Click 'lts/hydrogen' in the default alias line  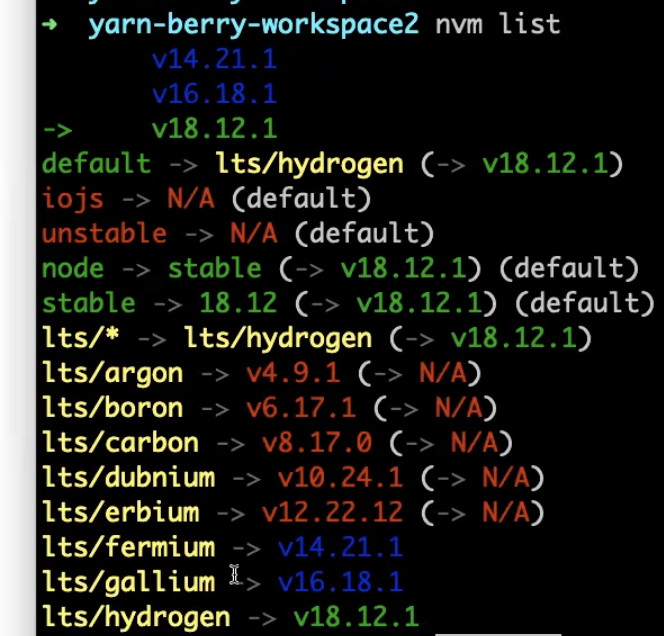(x=310, y=165)
